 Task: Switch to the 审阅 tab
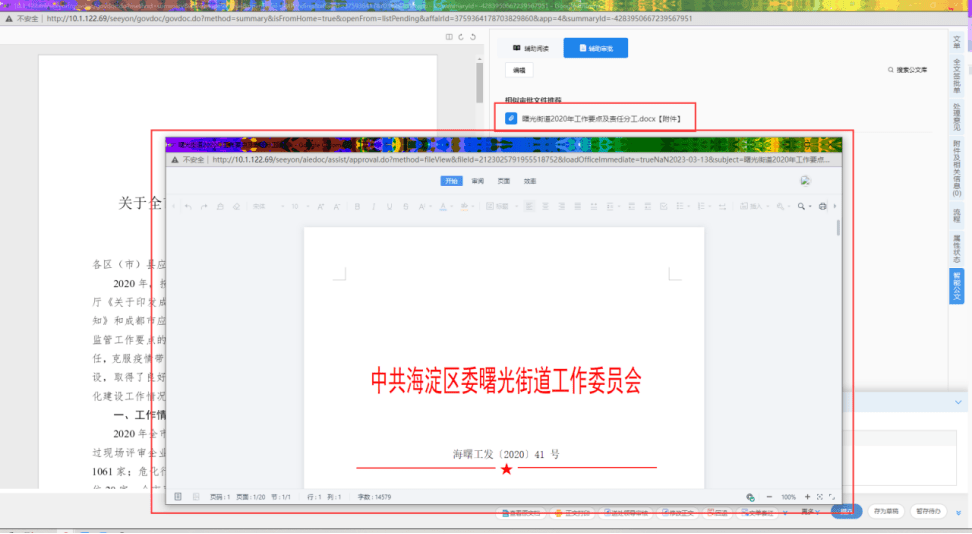tap(477, 181)
